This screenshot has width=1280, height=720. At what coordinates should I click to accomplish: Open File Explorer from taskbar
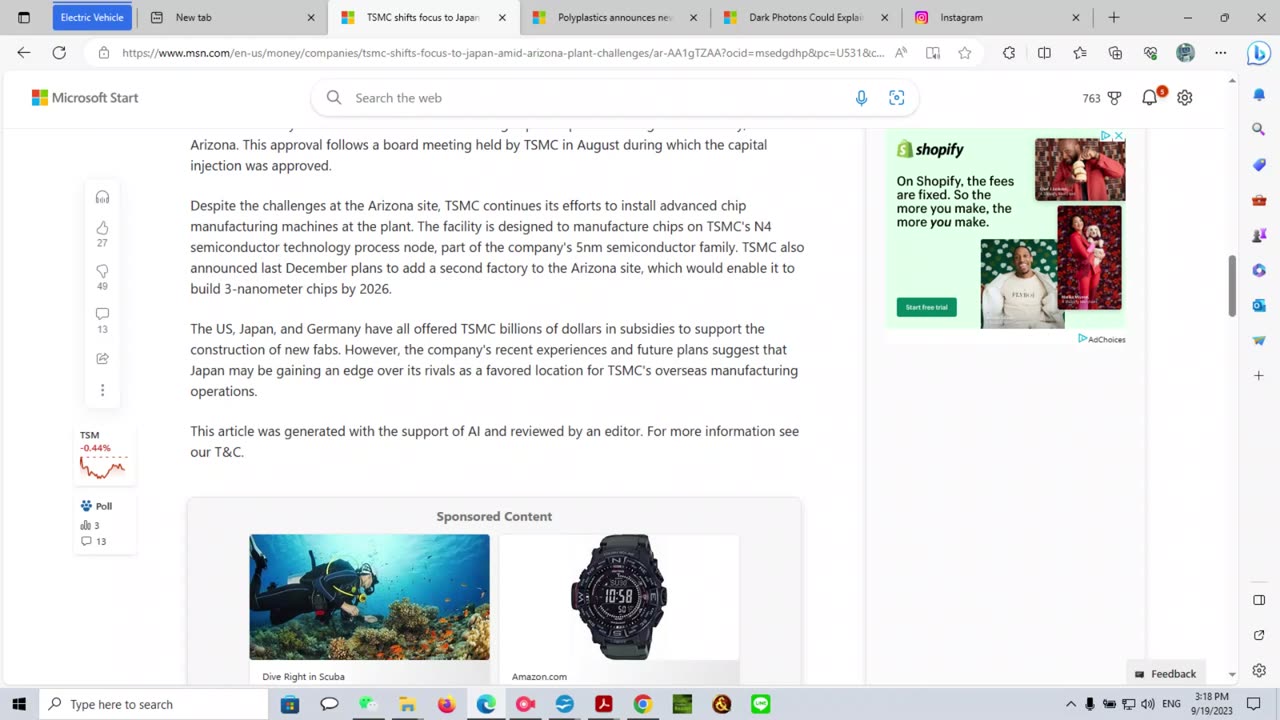point(407,704)
